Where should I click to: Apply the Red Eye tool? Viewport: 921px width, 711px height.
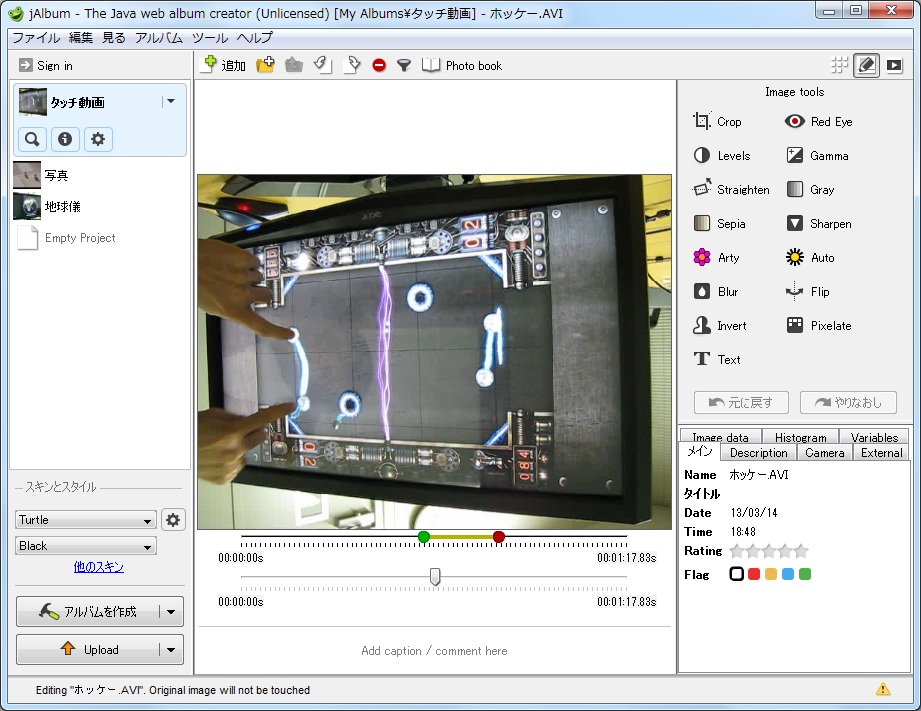coord(818,122)
